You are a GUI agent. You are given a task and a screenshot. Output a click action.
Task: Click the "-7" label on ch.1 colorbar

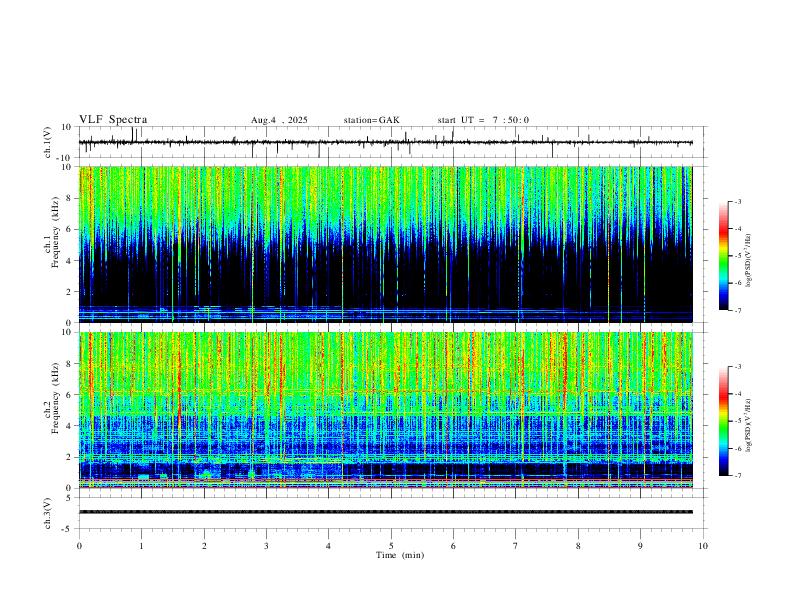pos(737,310)
